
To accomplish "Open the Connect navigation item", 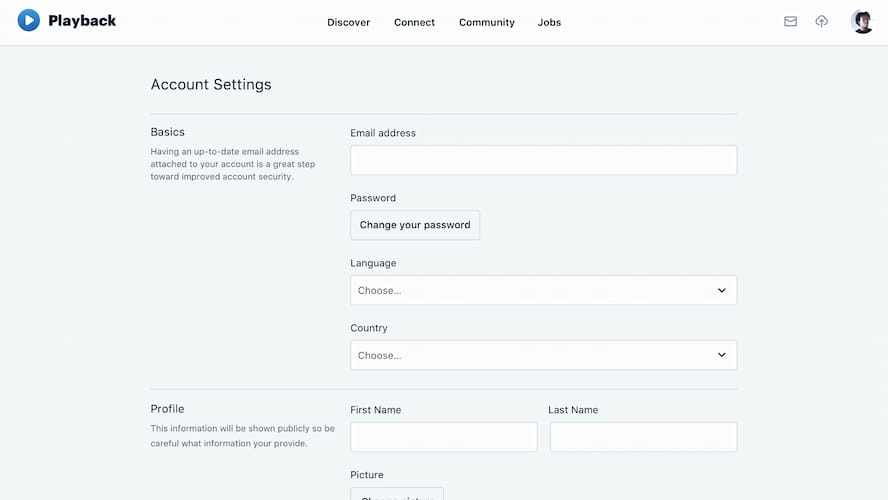I will pyautogui.click(x=414, y=22).
